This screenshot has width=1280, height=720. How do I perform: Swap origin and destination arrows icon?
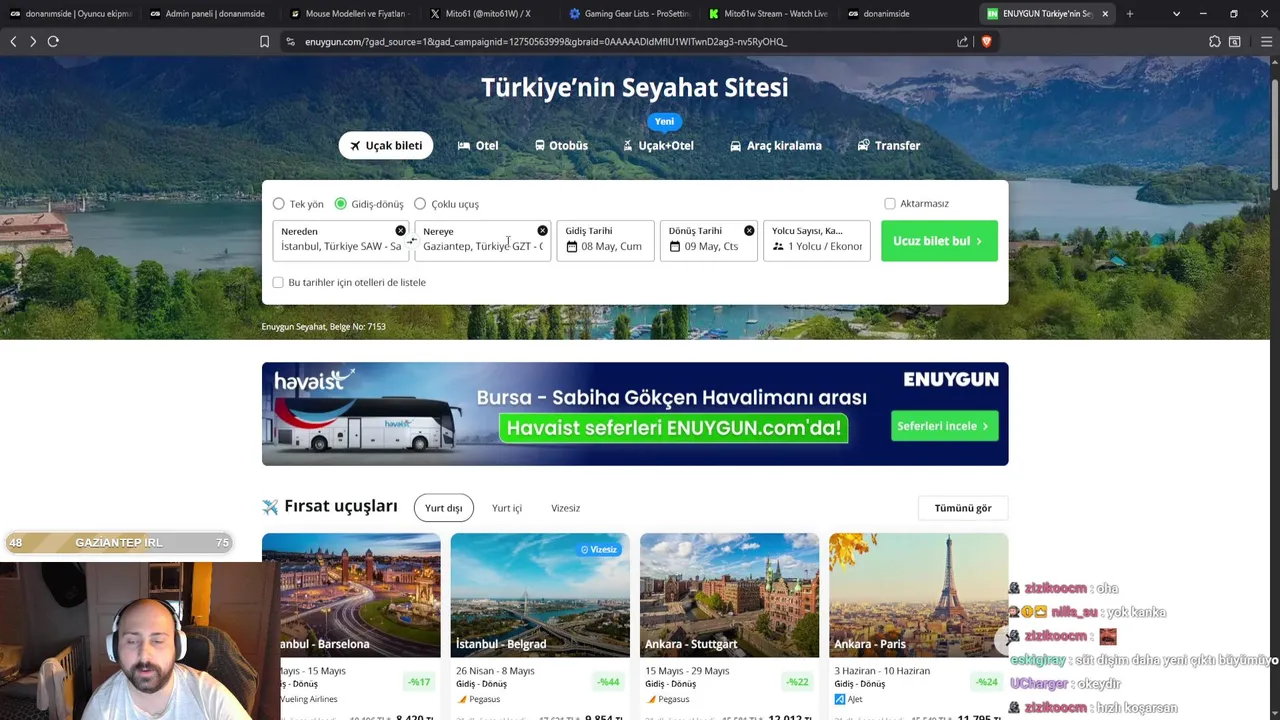[x=411, y=241]
